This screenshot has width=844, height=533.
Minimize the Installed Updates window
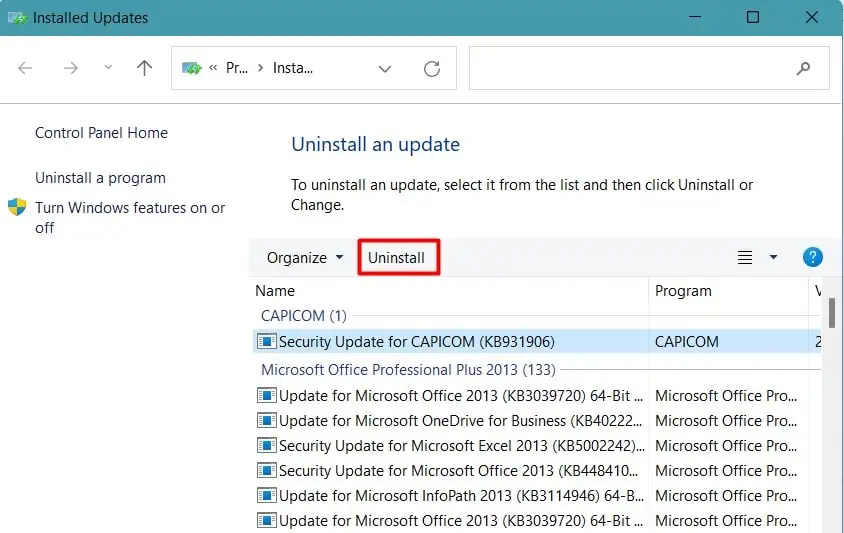pyautogui.click(x=695, y=17)
